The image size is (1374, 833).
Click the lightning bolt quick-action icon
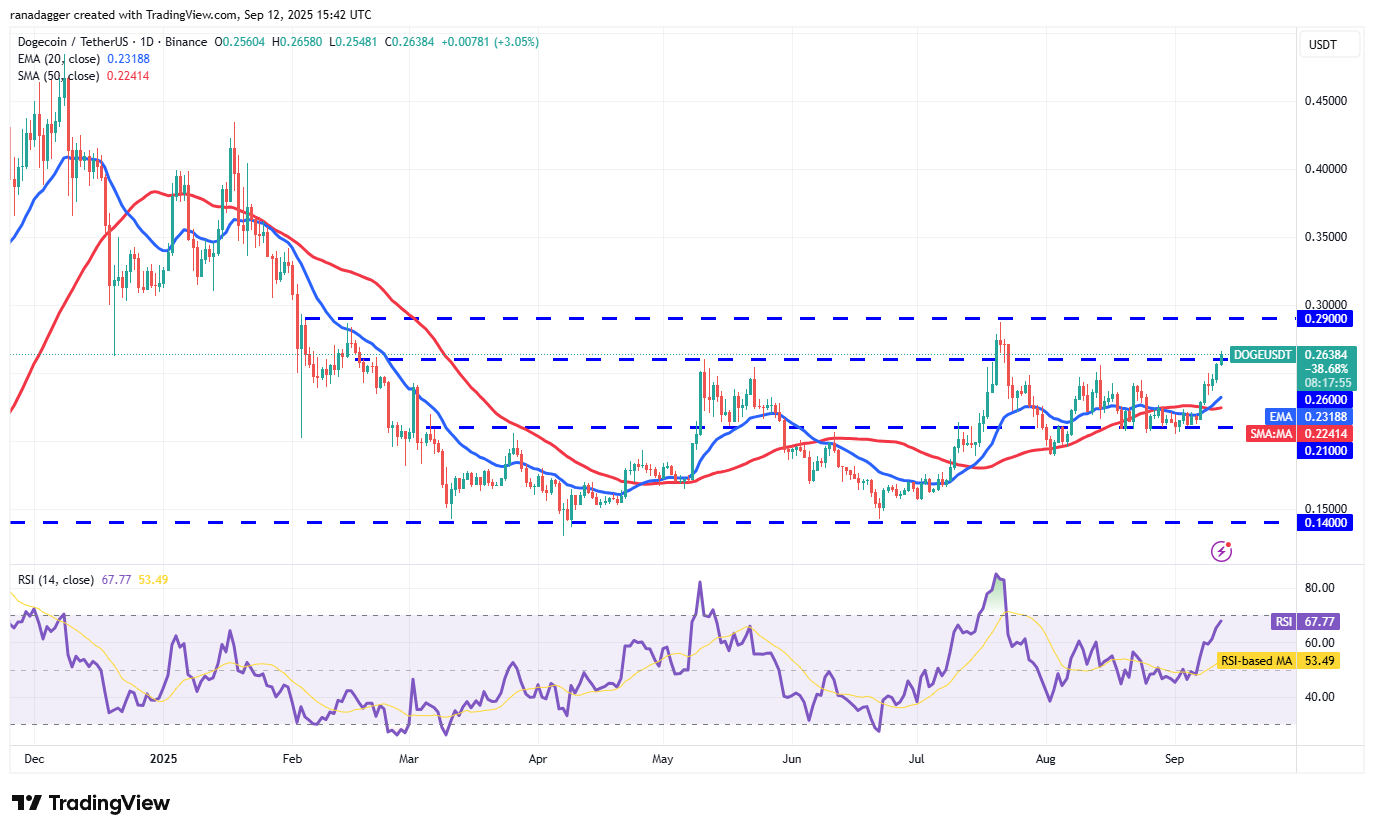(1221, 551)
